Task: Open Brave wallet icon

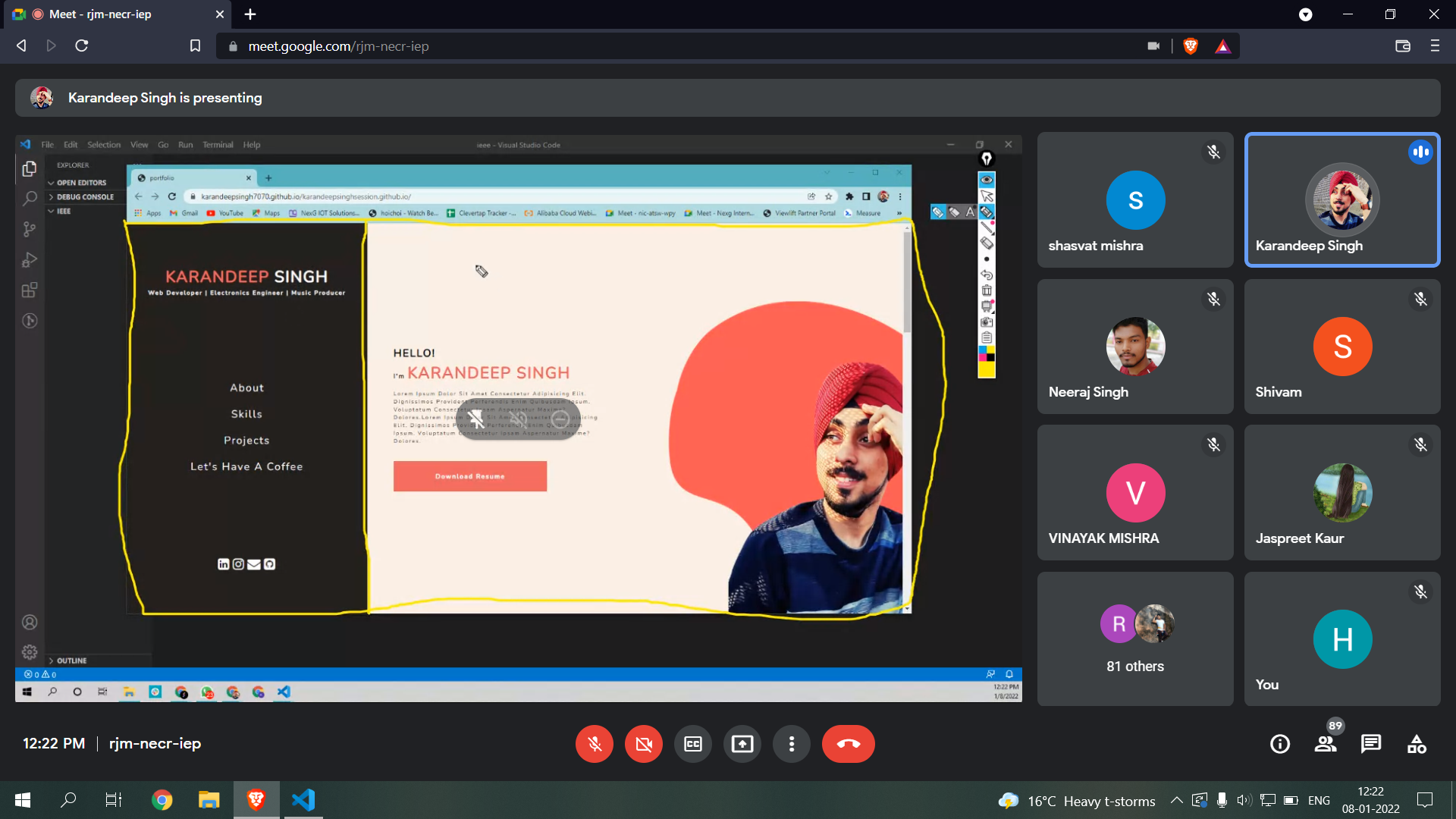Action: 1402,46
